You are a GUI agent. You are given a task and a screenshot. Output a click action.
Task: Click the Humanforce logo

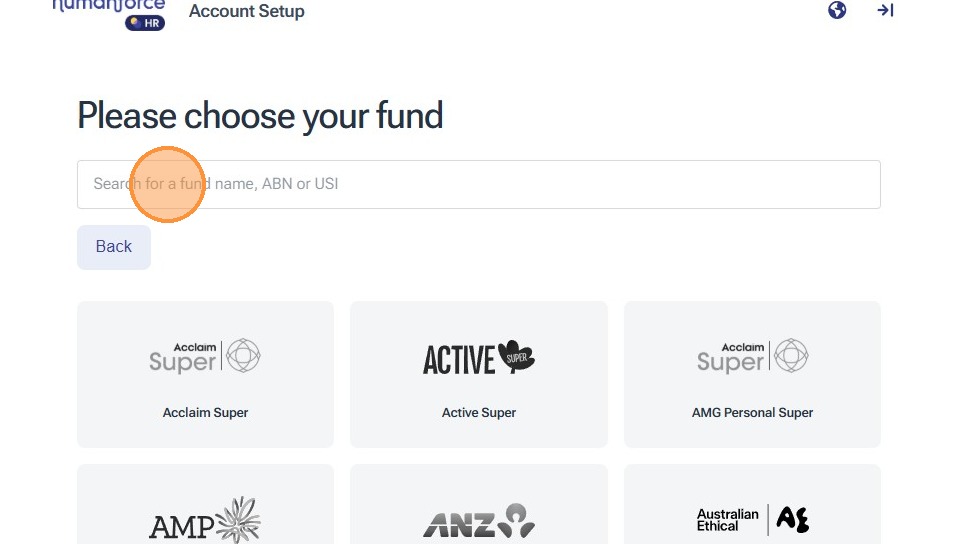(108, 6)
